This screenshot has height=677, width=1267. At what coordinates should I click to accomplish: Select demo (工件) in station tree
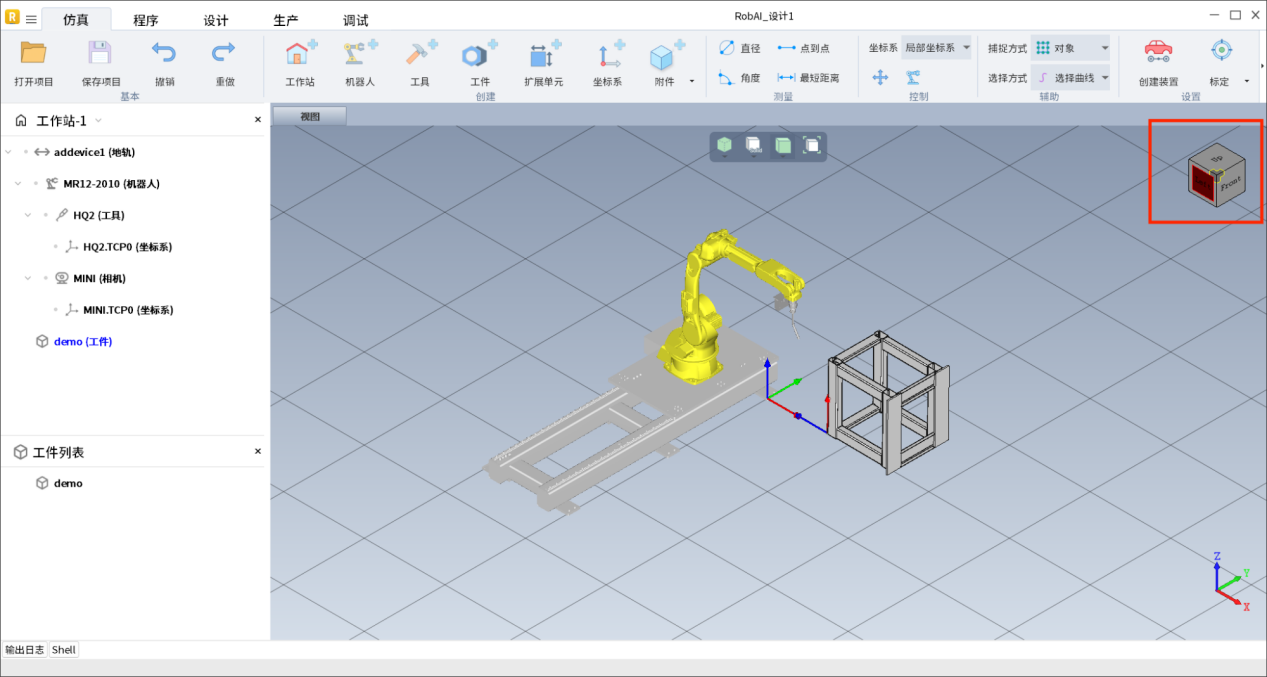[82, 342]
